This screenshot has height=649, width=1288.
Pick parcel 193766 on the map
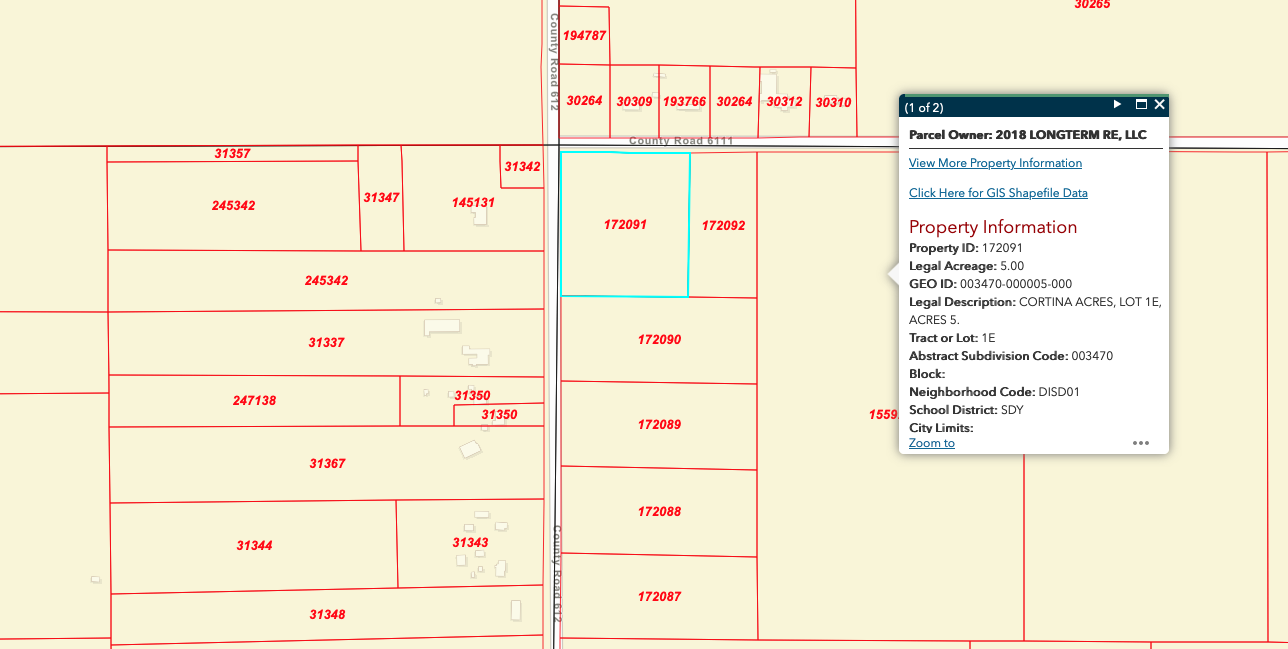(684, 102)
